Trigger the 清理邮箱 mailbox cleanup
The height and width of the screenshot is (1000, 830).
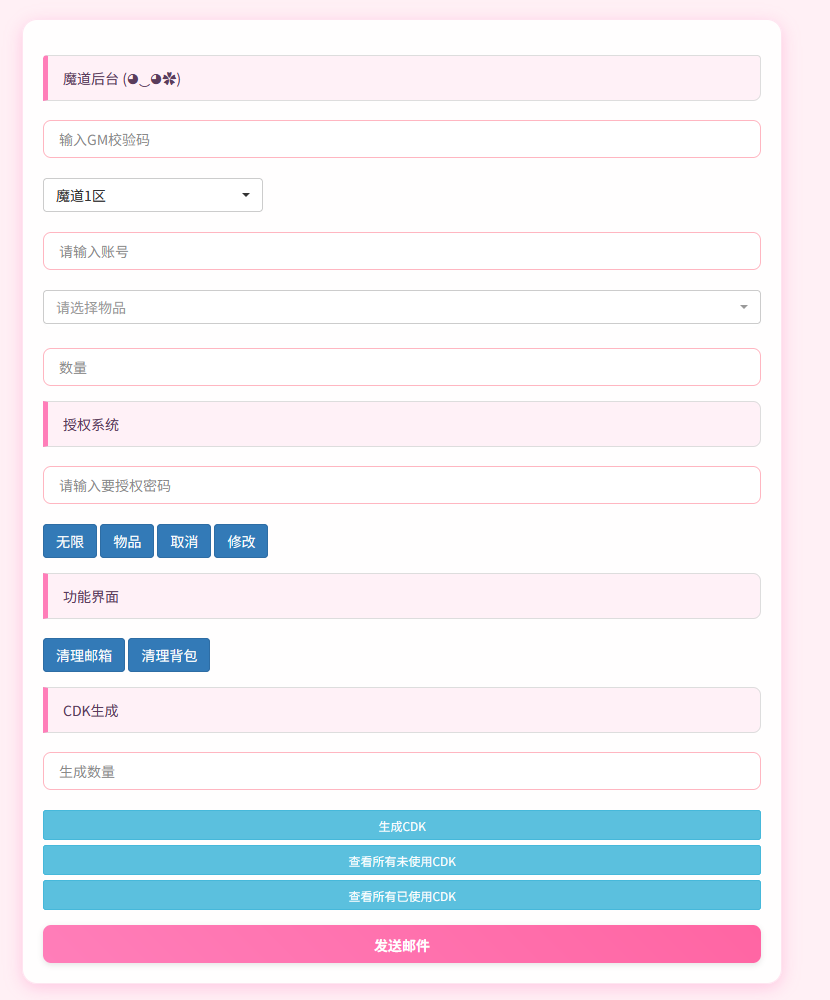click(83, 655)
